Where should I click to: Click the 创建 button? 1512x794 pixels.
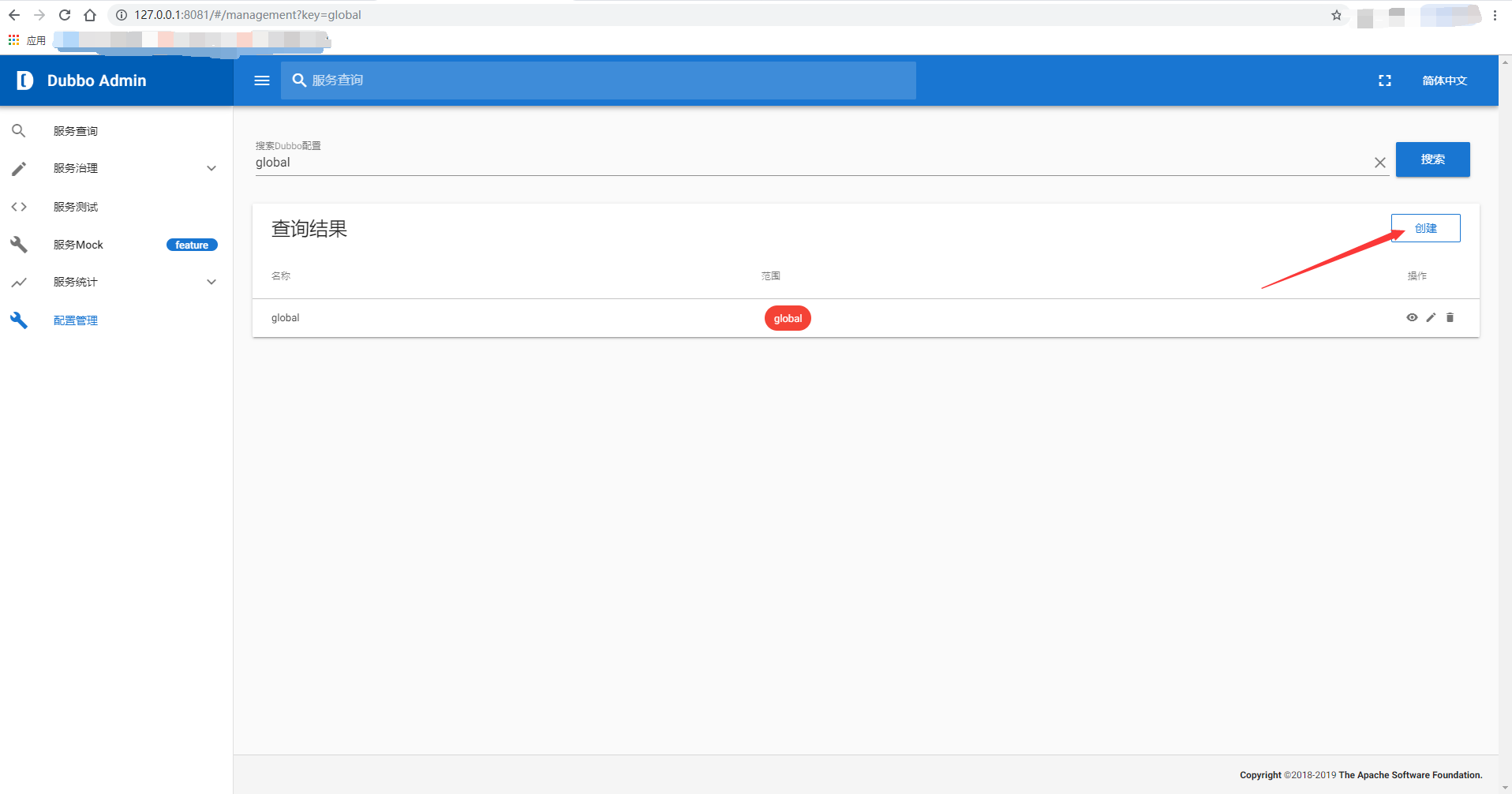1425,228
